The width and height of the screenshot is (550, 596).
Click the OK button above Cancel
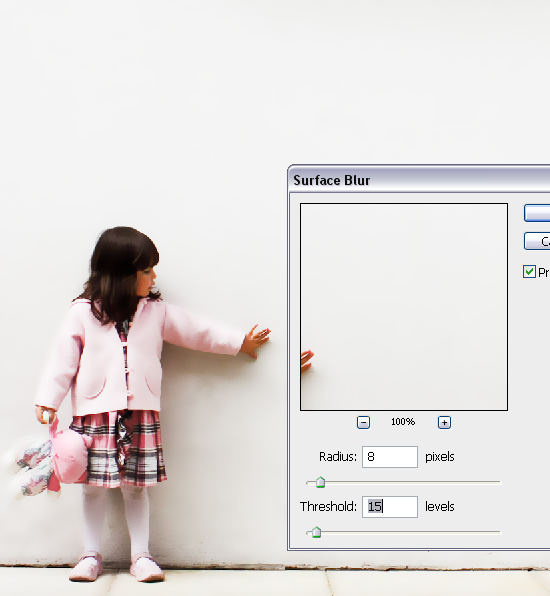[x=537, y=213]
